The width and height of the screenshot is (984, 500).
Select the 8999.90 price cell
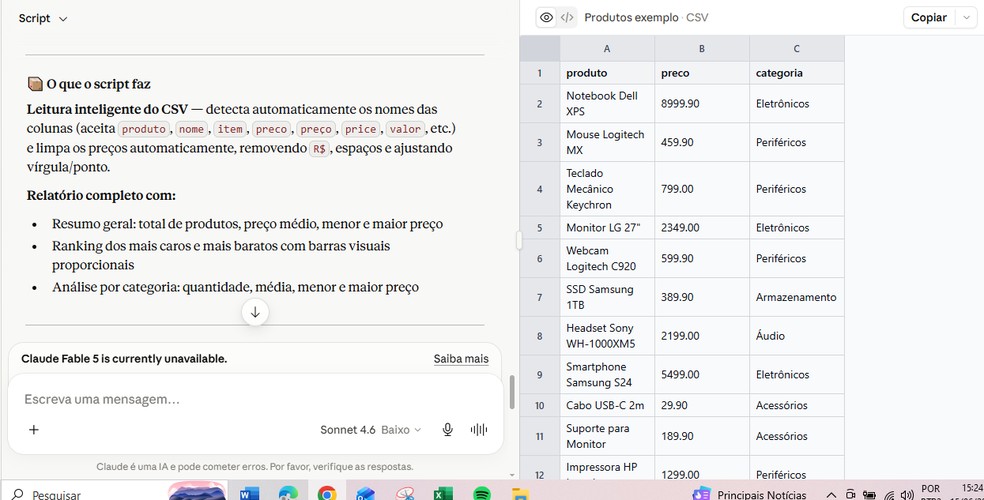(702, 104)
